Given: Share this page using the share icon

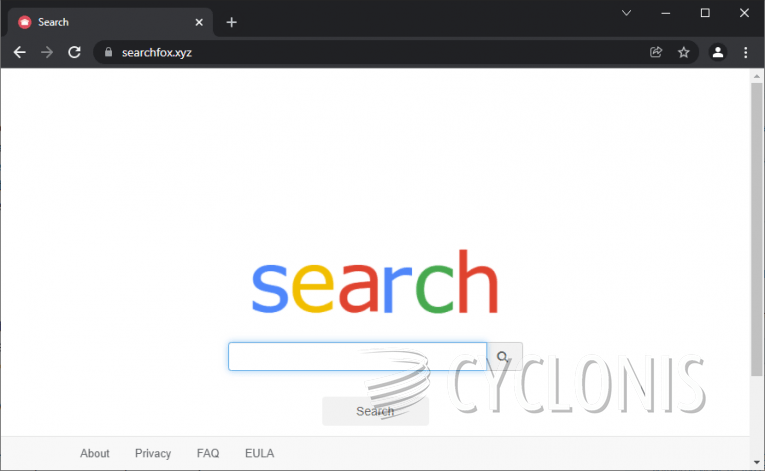Looking at the screenshot, I should 656,52.
